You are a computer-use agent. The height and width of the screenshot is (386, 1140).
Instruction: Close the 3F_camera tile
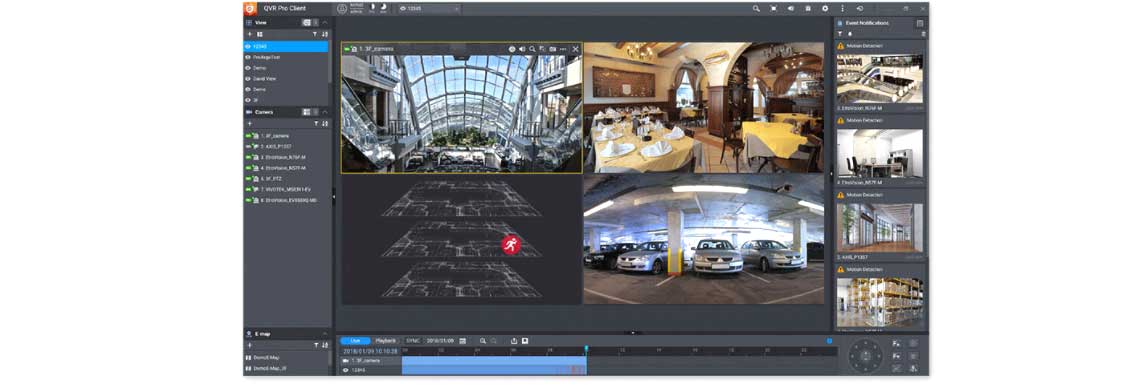pyautogui.click(x=575, y=49)
